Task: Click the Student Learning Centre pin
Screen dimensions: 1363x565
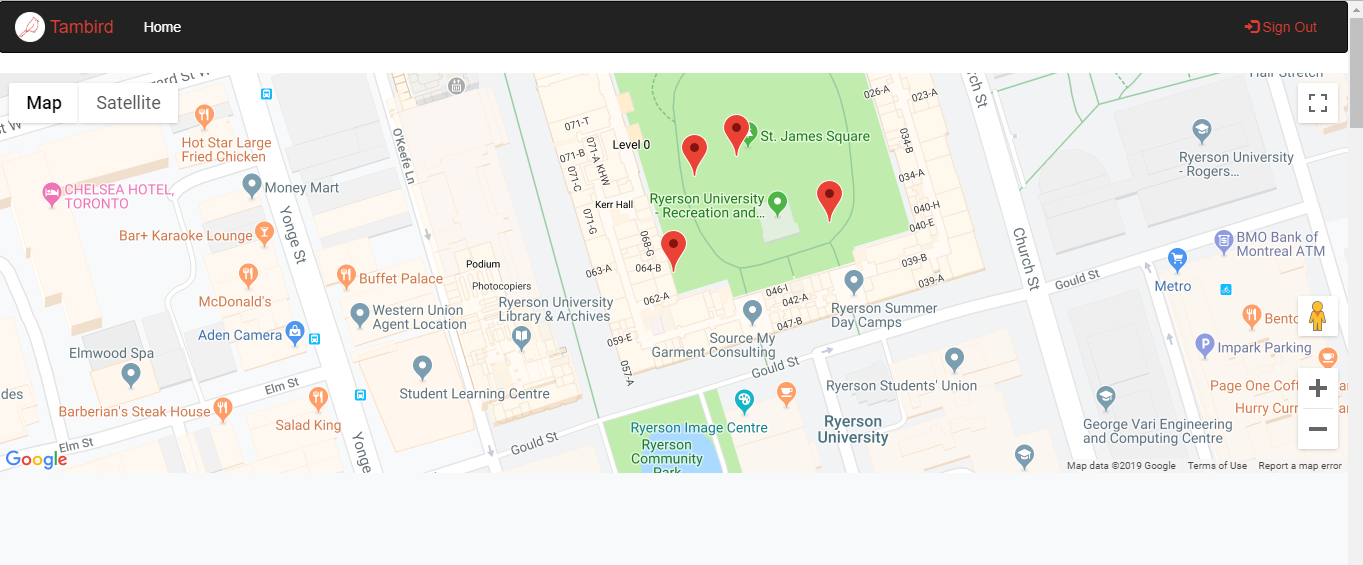Action: pos(422,368)
